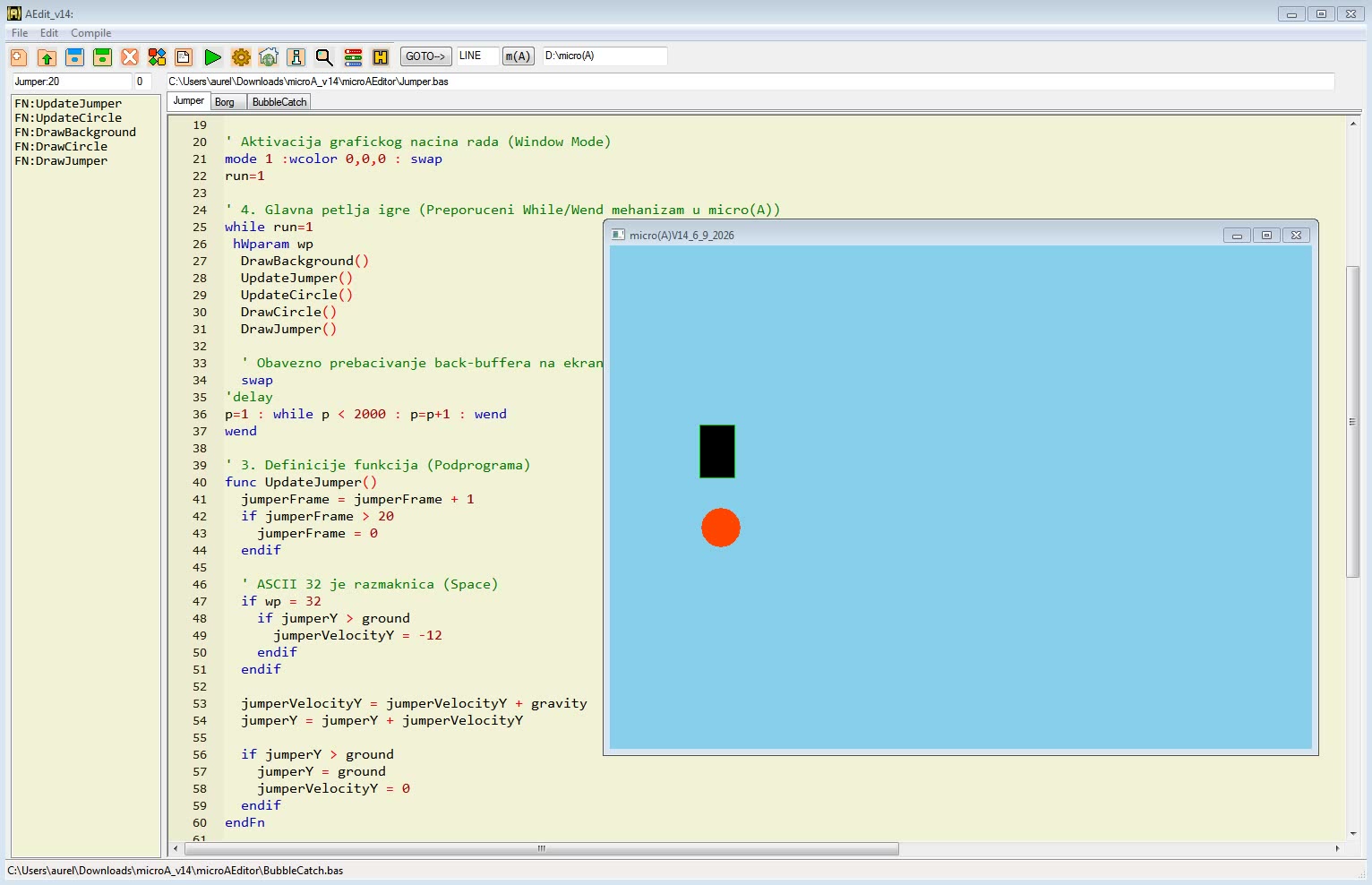Click the info 'i' toolbar icon
This screenshot has width=1372, height=885.
click(296, 57)
